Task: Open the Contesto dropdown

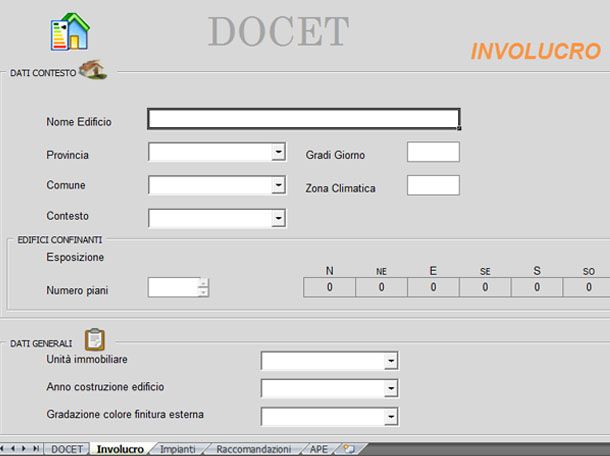Action: (x=279, y=218)
